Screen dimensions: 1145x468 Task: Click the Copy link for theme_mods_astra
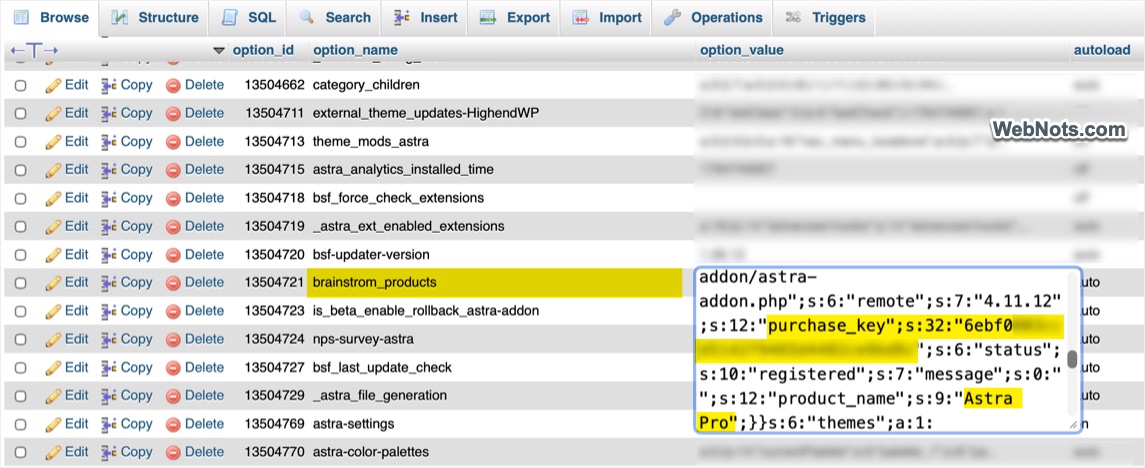(x=137, y=141)
